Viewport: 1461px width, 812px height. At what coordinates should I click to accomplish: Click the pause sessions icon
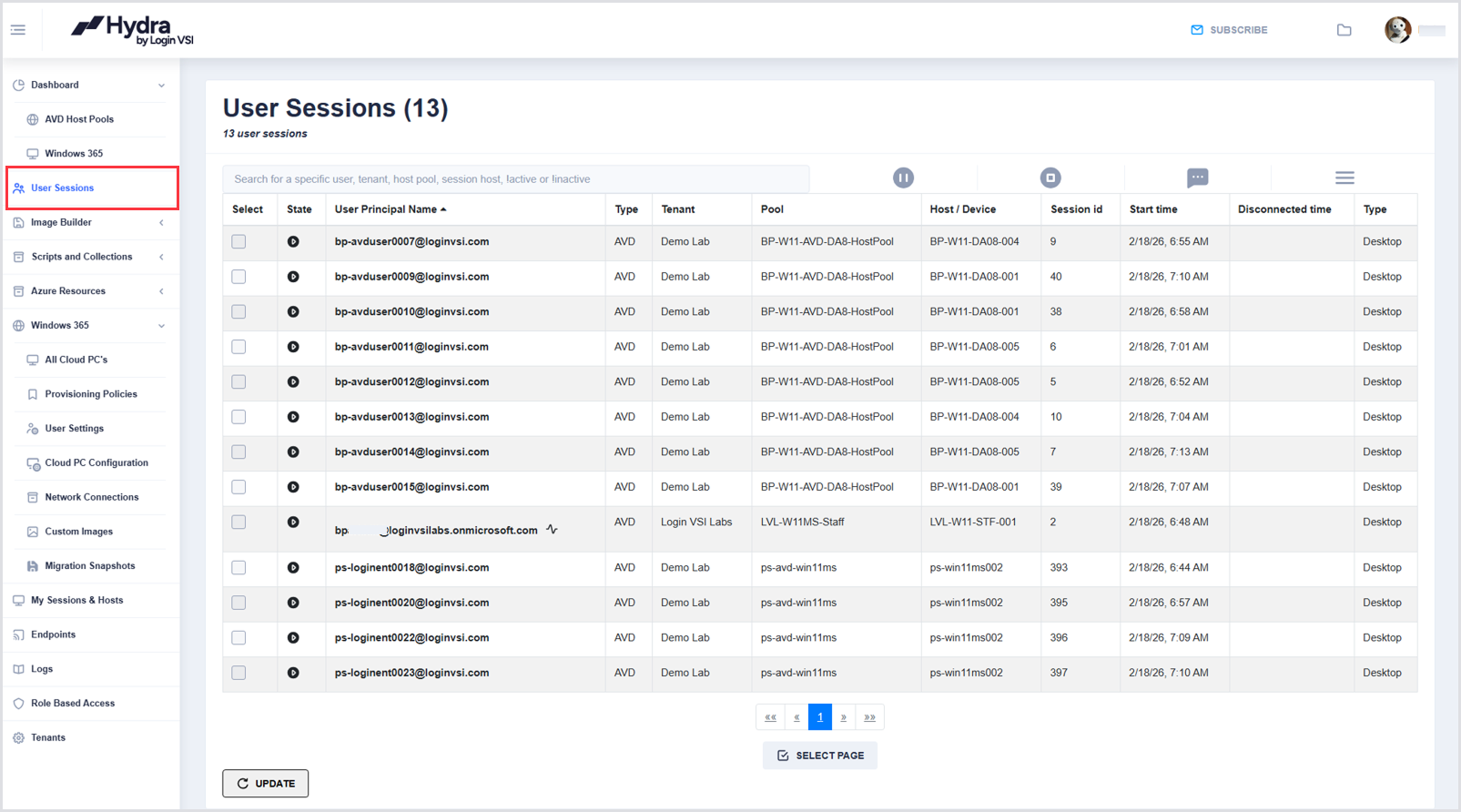click(903, 178)
